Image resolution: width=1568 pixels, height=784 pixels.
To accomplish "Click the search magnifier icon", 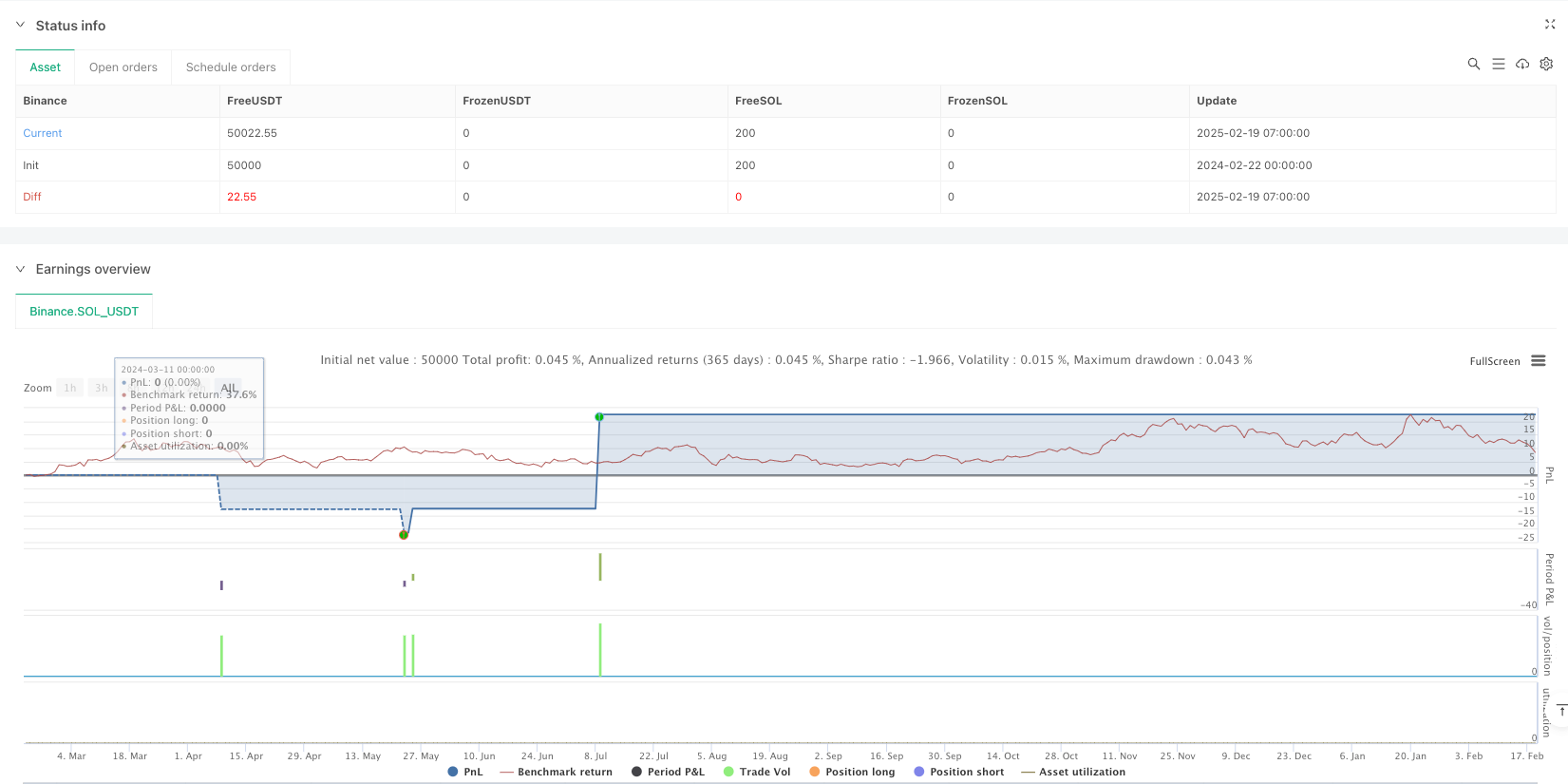I will point(1474,64).
